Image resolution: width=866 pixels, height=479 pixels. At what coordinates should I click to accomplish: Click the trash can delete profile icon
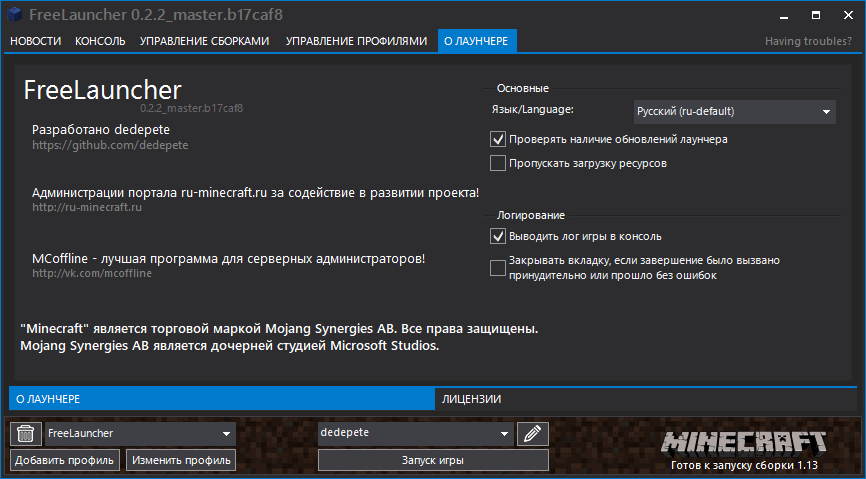coord(25,433)
